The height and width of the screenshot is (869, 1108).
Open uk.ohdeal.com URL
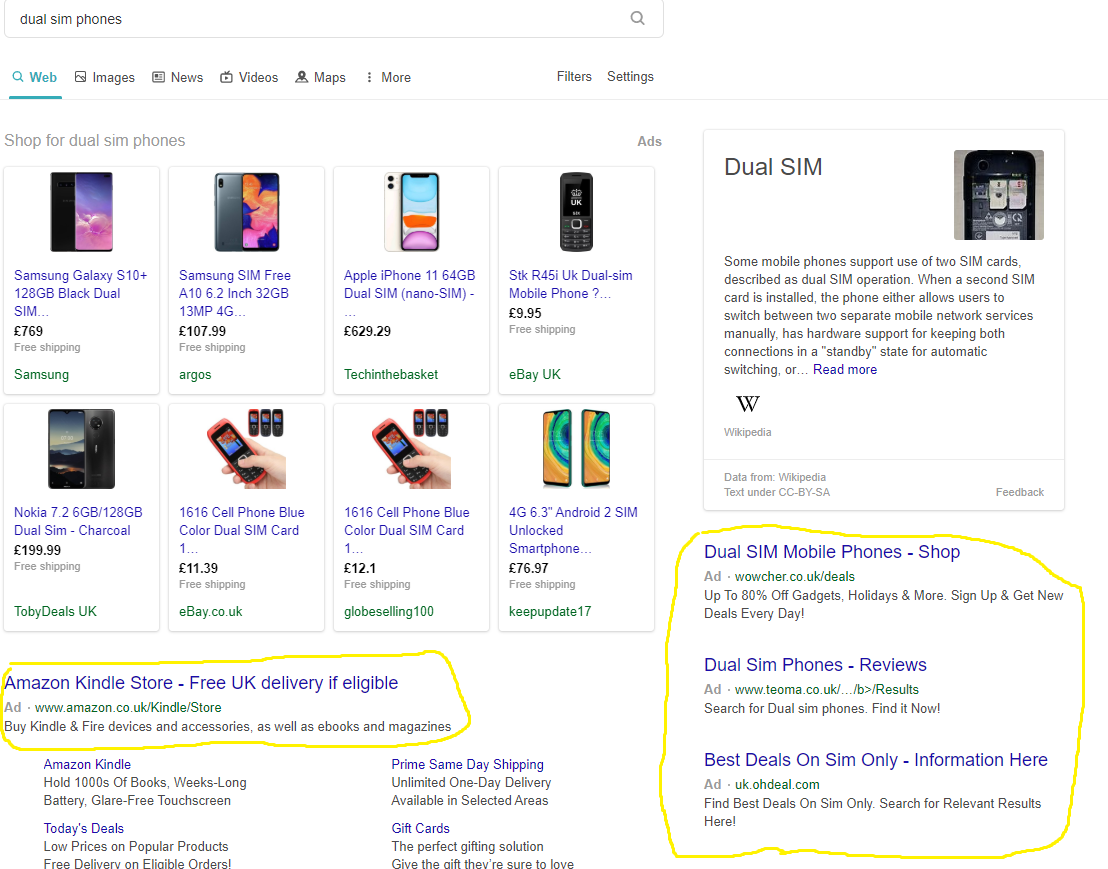click(777, 784)
